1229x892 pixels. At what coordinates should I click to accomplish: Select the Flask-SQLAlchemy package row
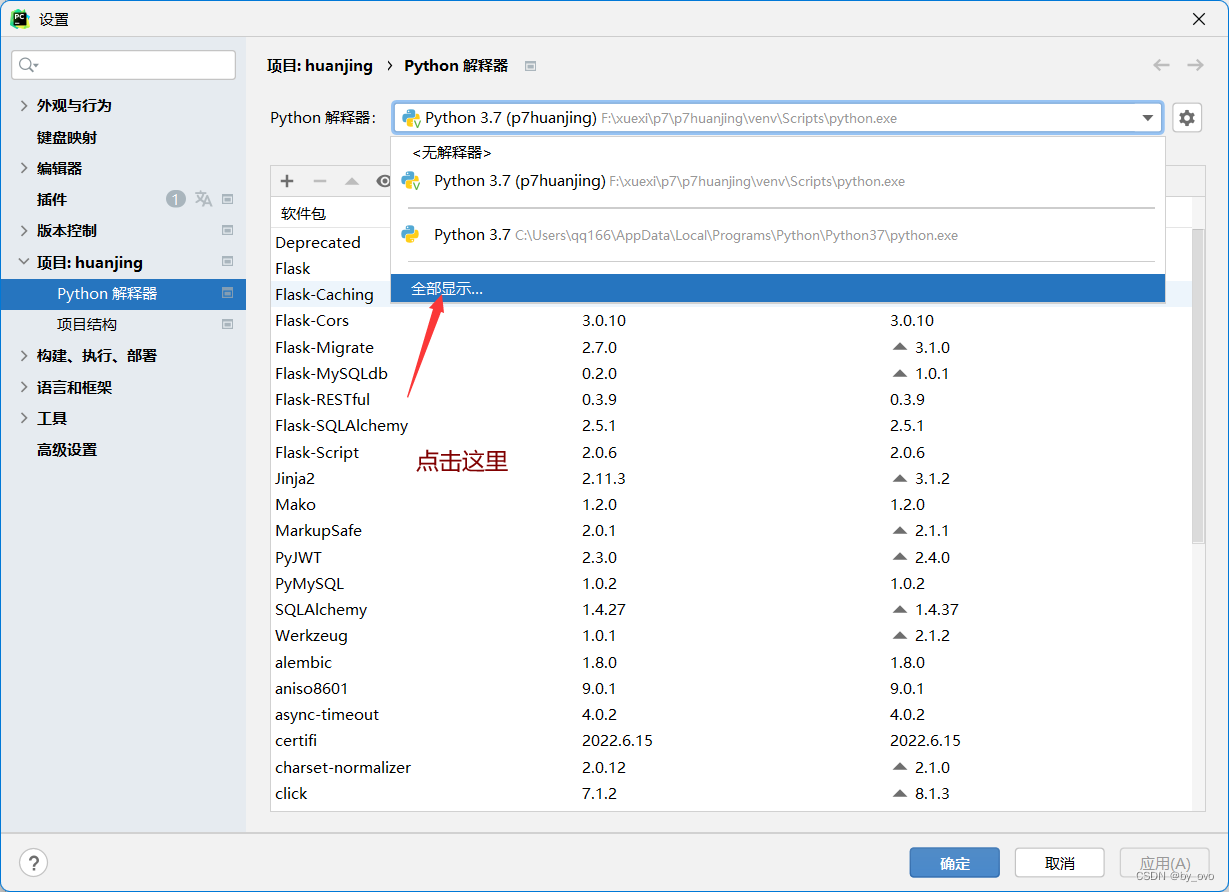(x=731, y=426)
